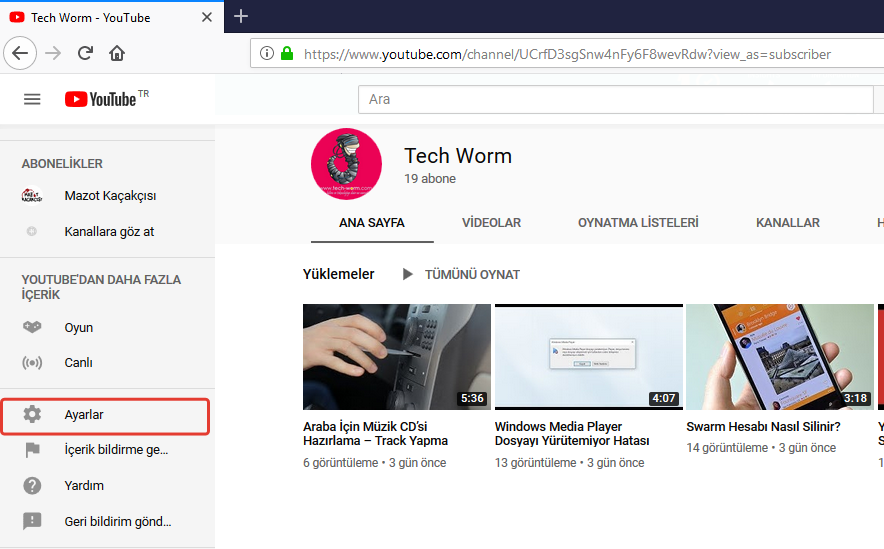Open Mazot Kaçakçısı subscription channel

pos(110,196)
